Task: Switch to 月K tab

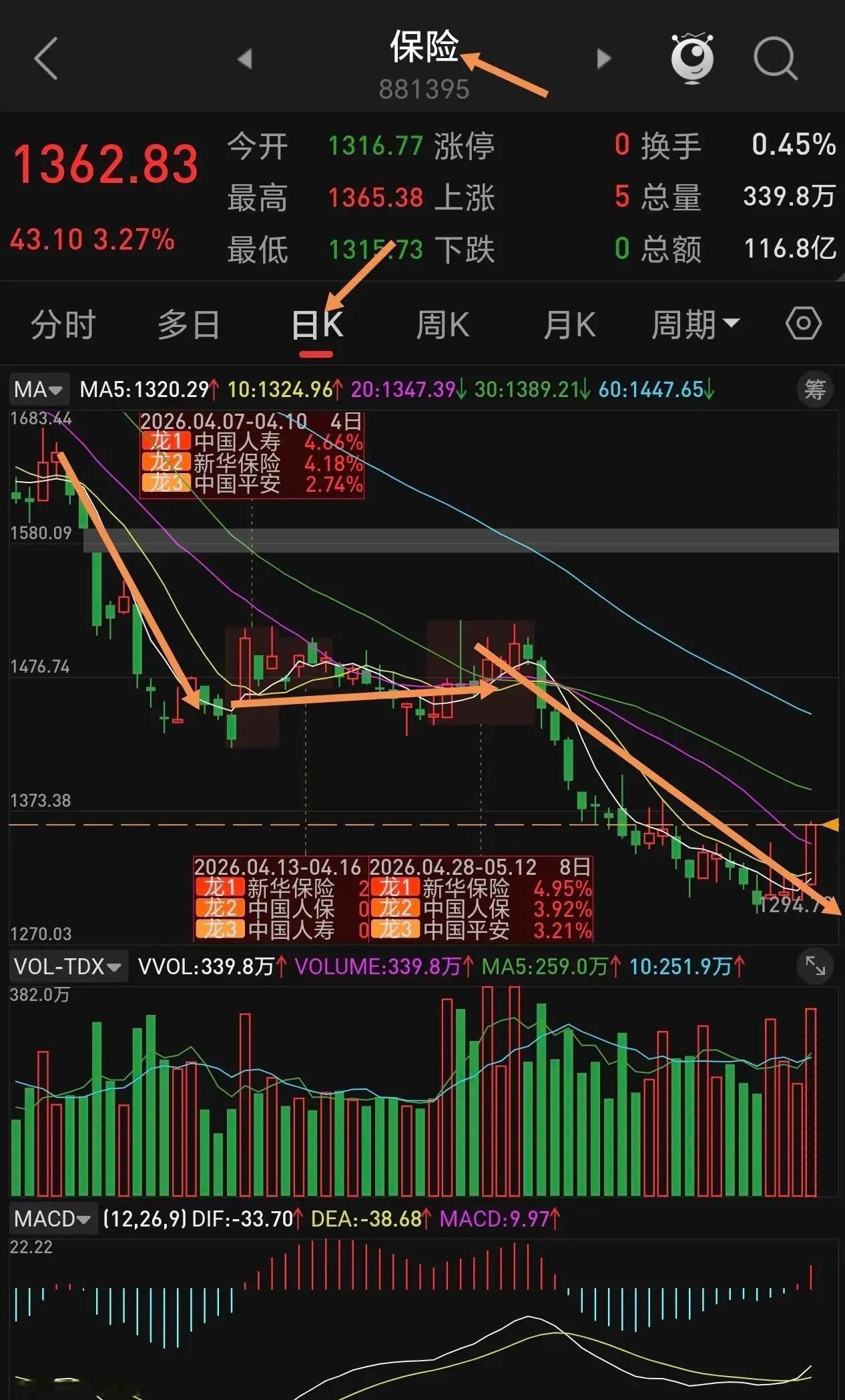Action: tap(569, 325)
